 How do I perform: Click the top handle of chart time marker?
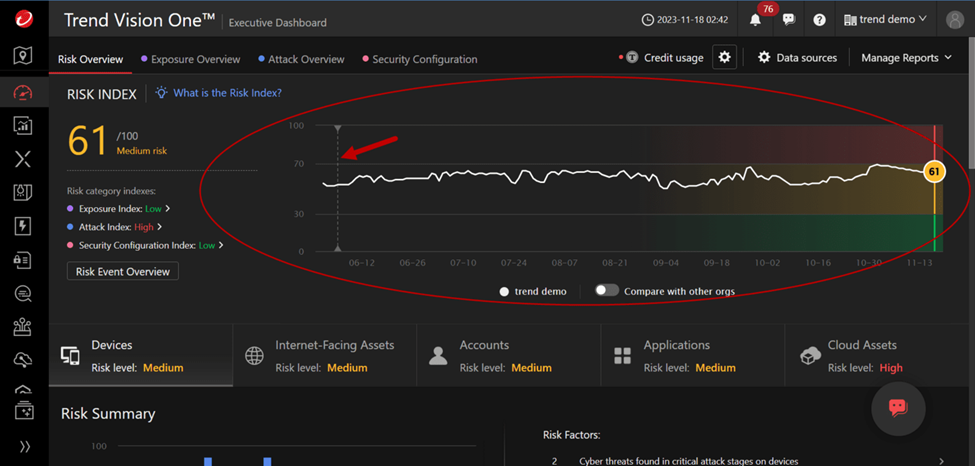[338, 129]
